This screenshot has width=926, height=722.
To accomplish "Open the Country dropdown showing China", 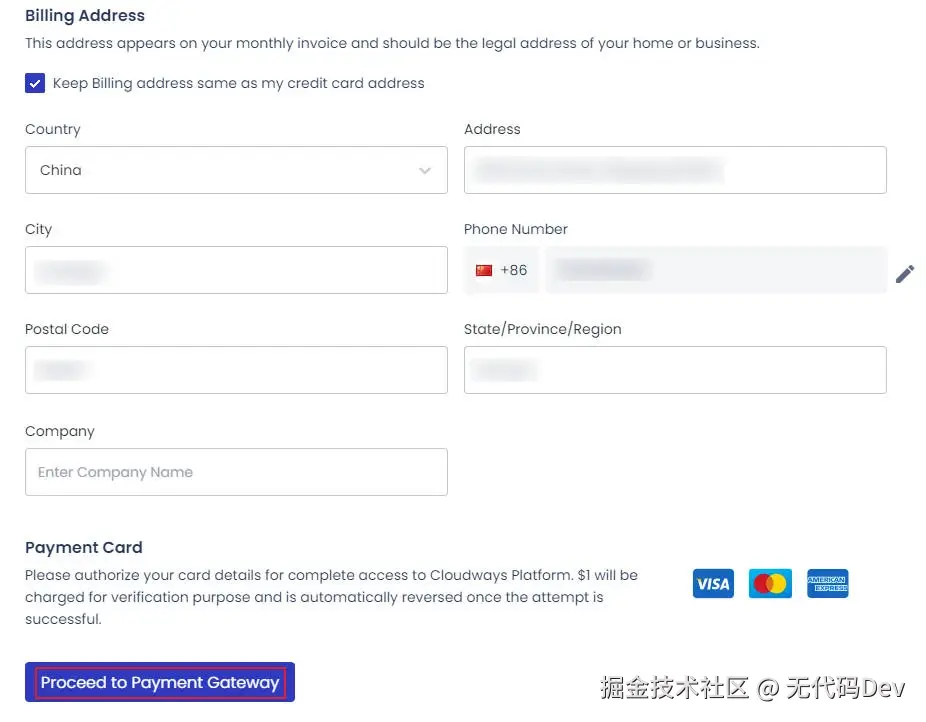I will (236, 170).
